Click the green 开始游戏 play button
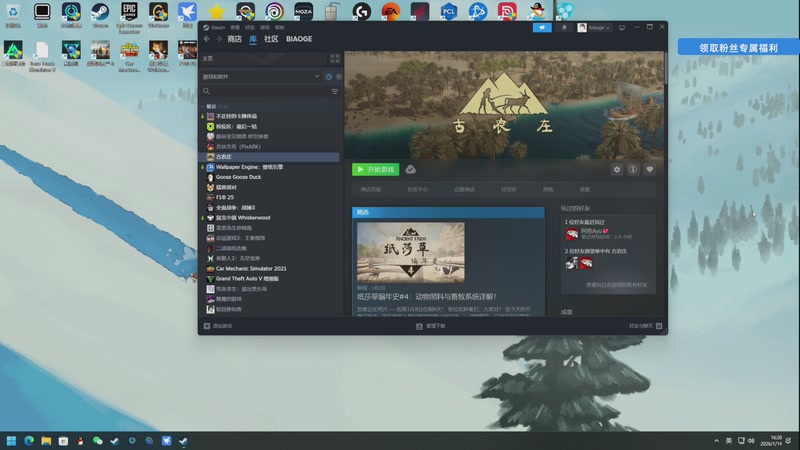Viewport: 800px width, 450px height. point(376,169)
